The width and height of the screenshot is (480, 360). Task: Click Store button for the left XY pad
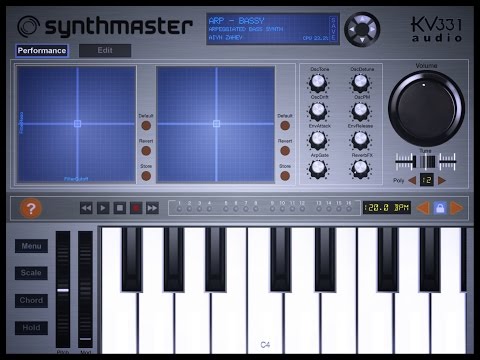coord(146,176)
